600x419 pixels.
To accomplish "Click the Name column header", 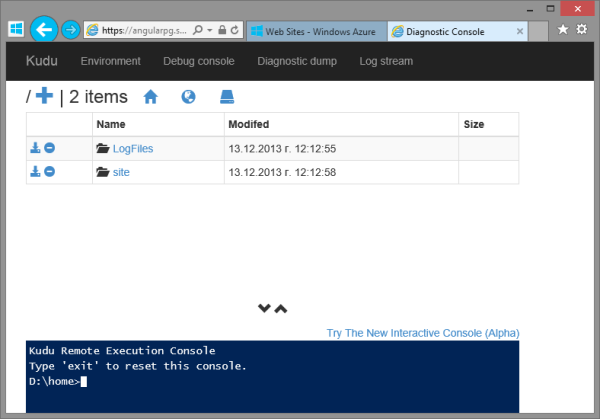I will 111,124.
